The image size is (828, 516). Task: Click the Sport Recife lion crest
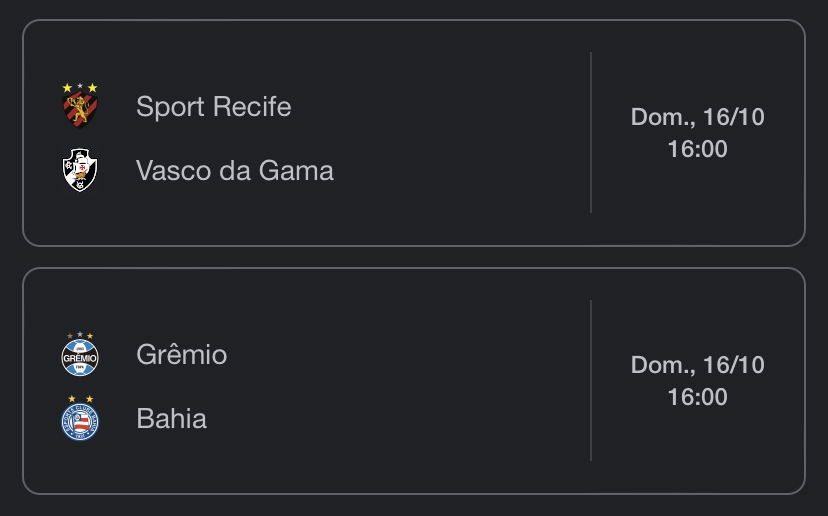tap(80, 110)
